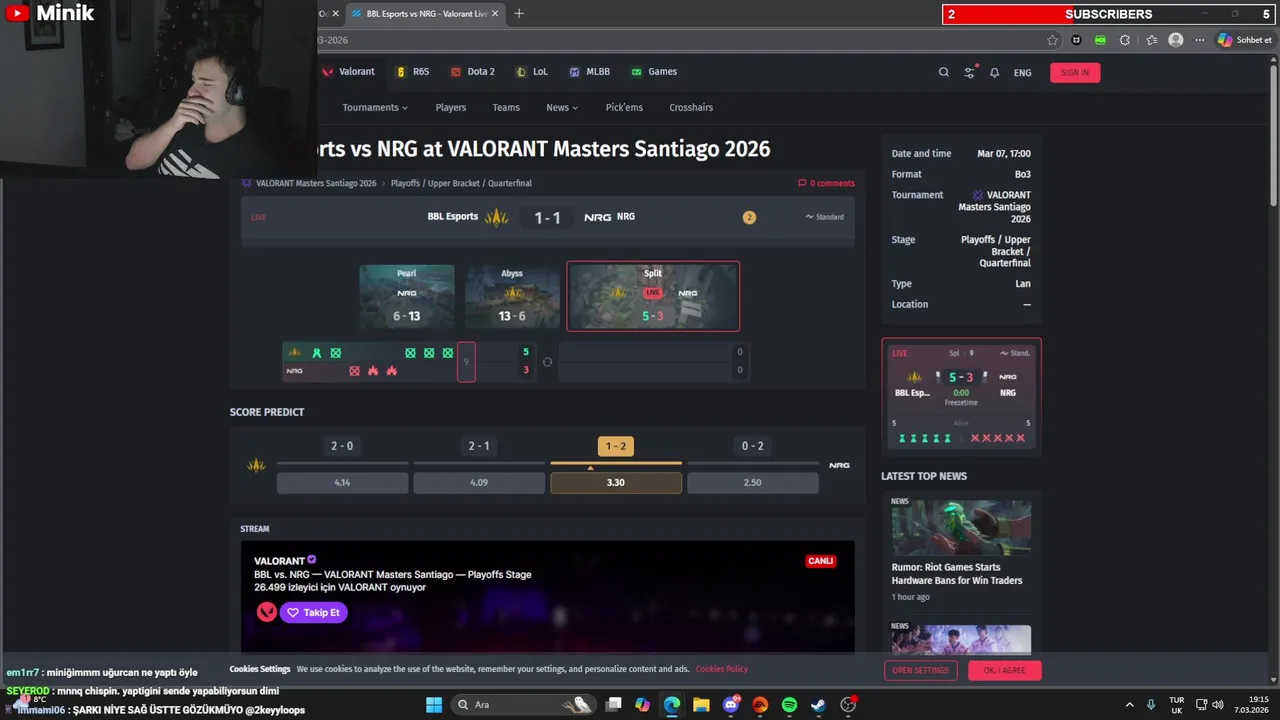Image resolution: width=1280 pixels, height=720 pixels.
Task: Add page to favorites with star icon
Action: [1052, 40]
